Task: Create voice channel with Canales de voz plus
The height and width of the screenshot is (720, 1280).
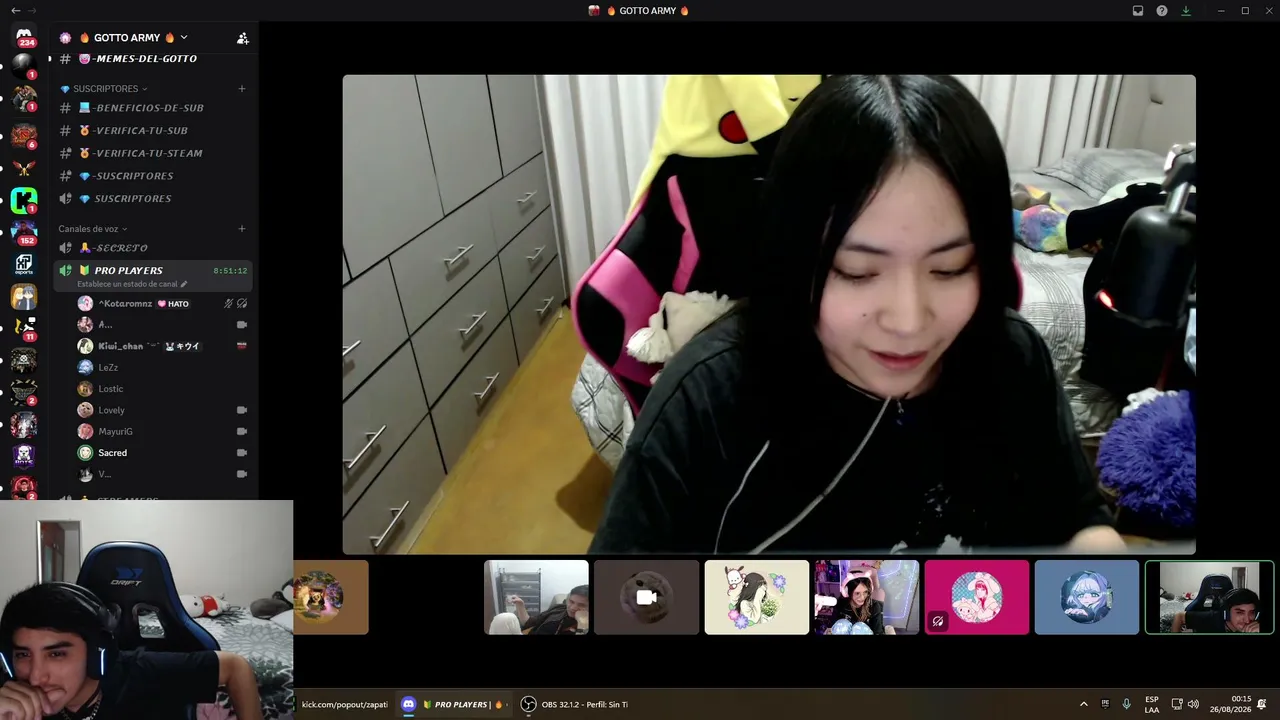Action: pos(242,229)
